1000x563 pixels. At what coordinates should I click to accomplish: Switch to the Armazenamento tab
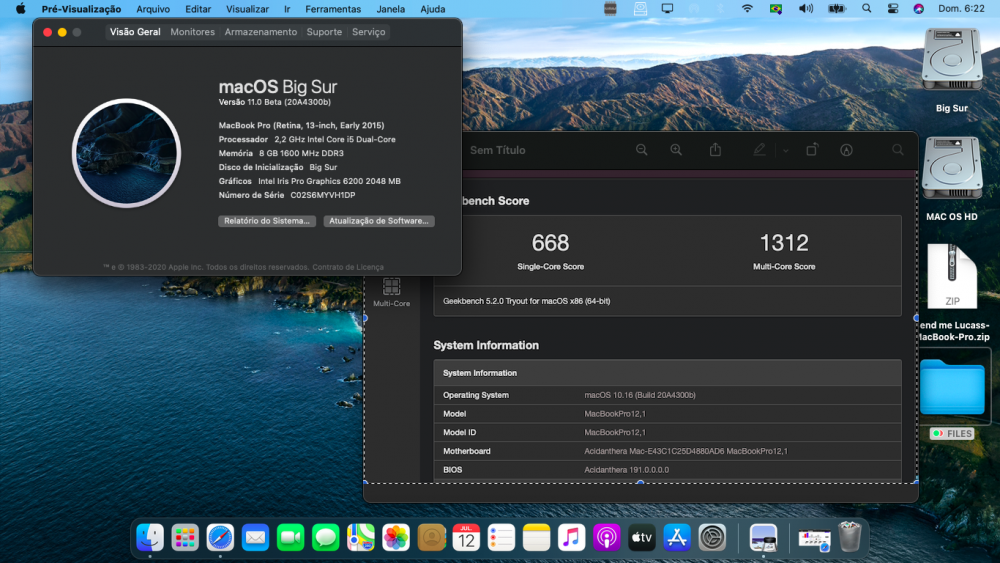pyautogui.click(x=261, y=32)
